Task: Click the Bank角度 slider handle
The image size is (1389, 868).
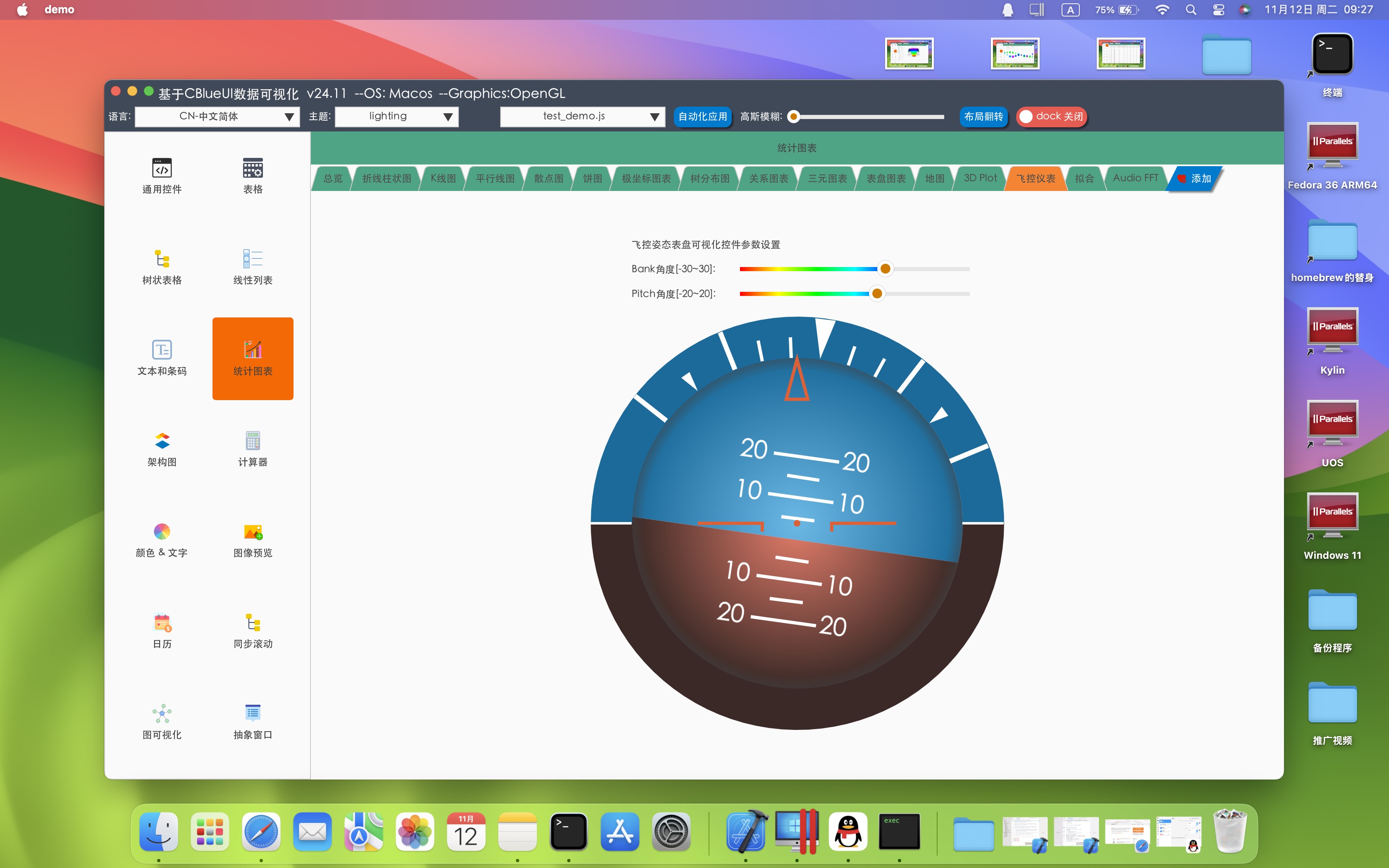Action: pyautogui.click(x=885, y=269)
